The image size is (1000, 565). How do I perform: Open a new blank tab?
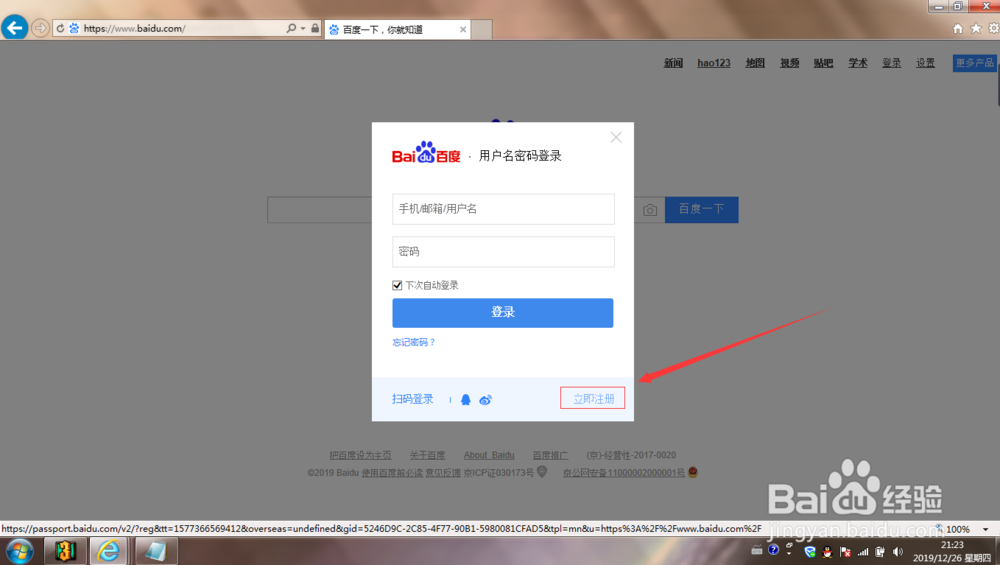[x=482, y=29]
